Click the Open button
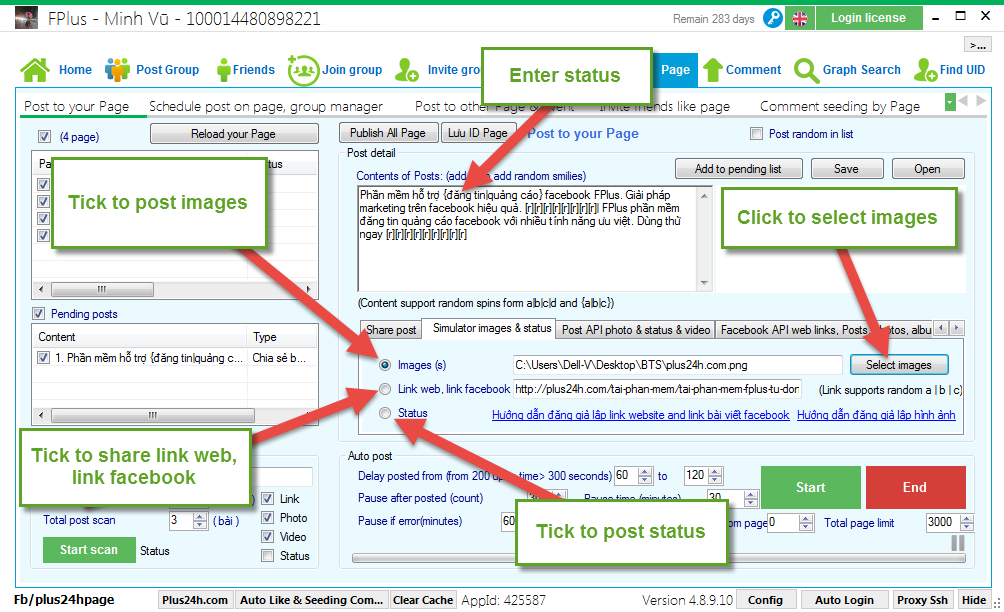The height and width of the screenshot is (612, 1004). [927, 169]
